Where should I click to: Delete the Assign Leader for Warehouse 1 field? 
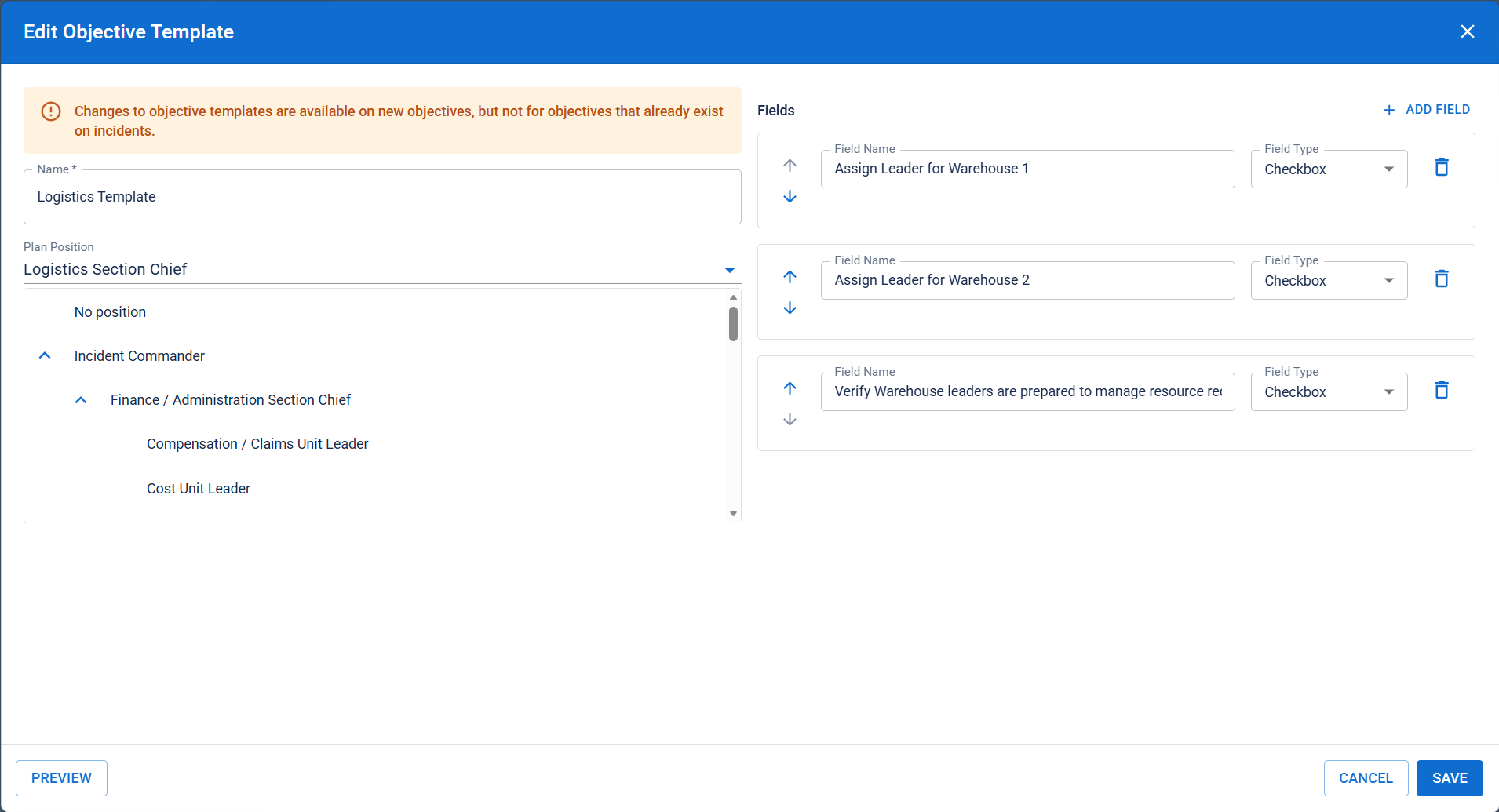[x=1441, y=167]
